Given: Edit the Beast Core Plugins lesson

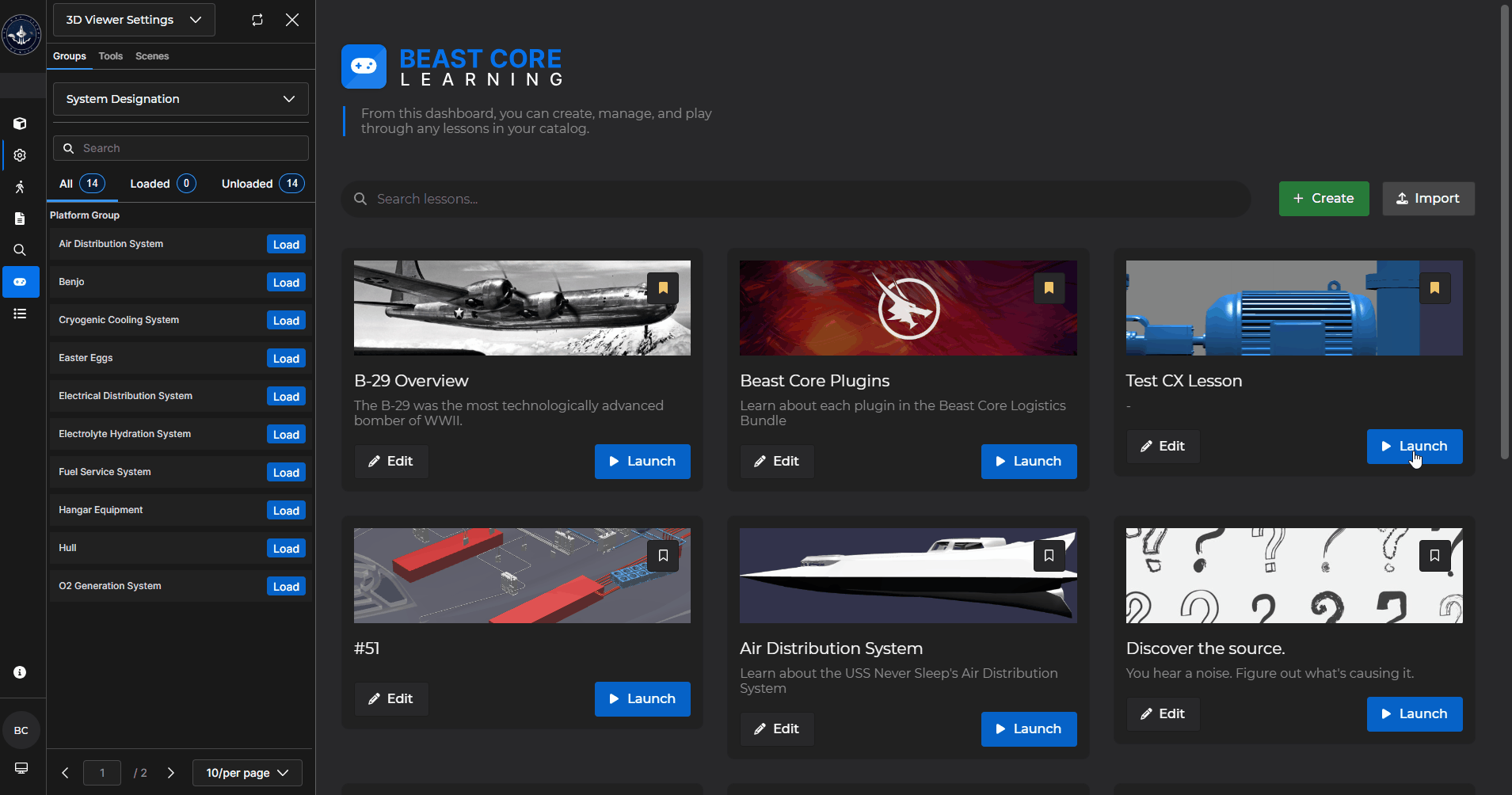Looking at the screenshot, I should coord(777,462).
